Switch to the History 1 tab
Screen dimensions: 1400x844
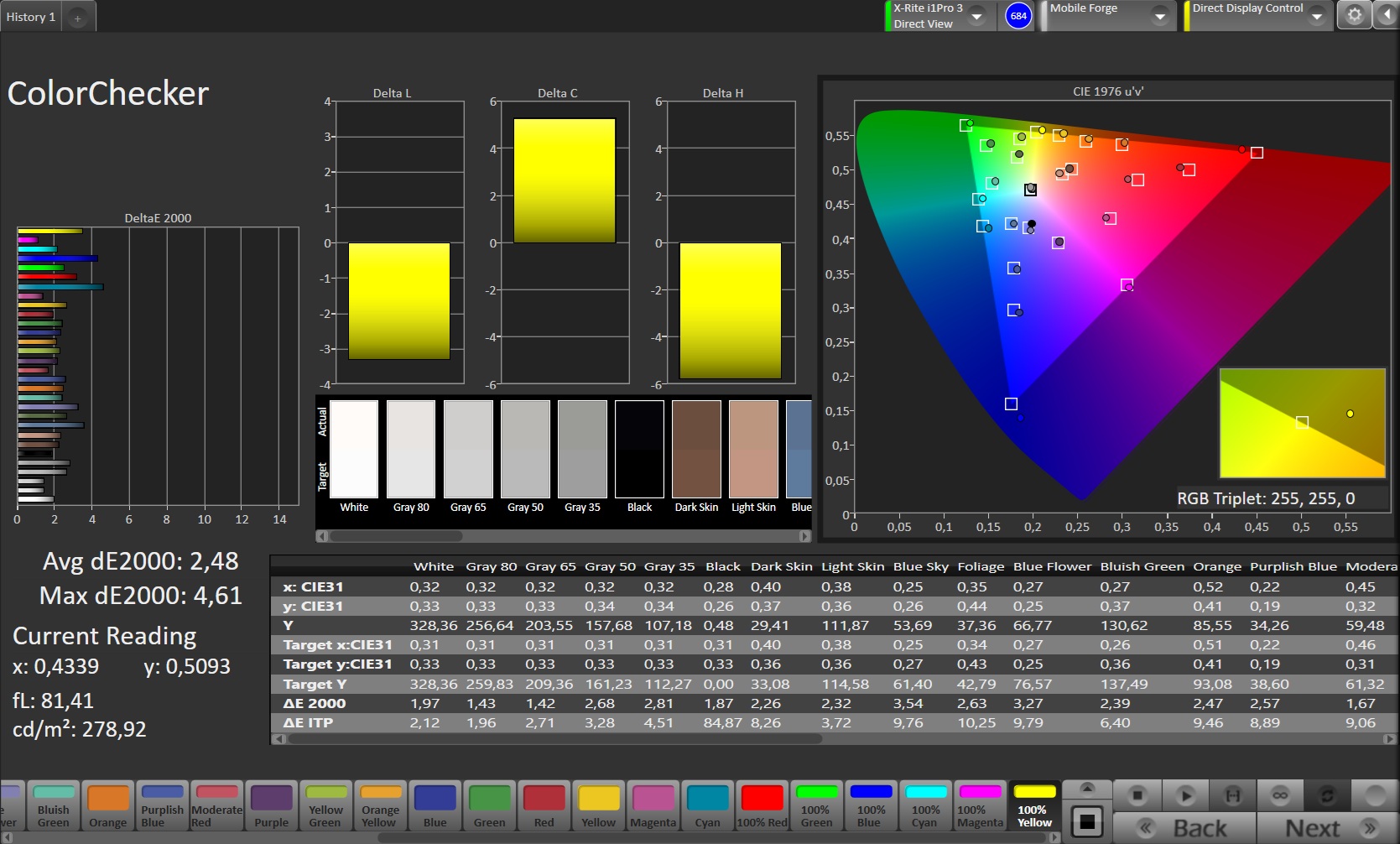31,17
